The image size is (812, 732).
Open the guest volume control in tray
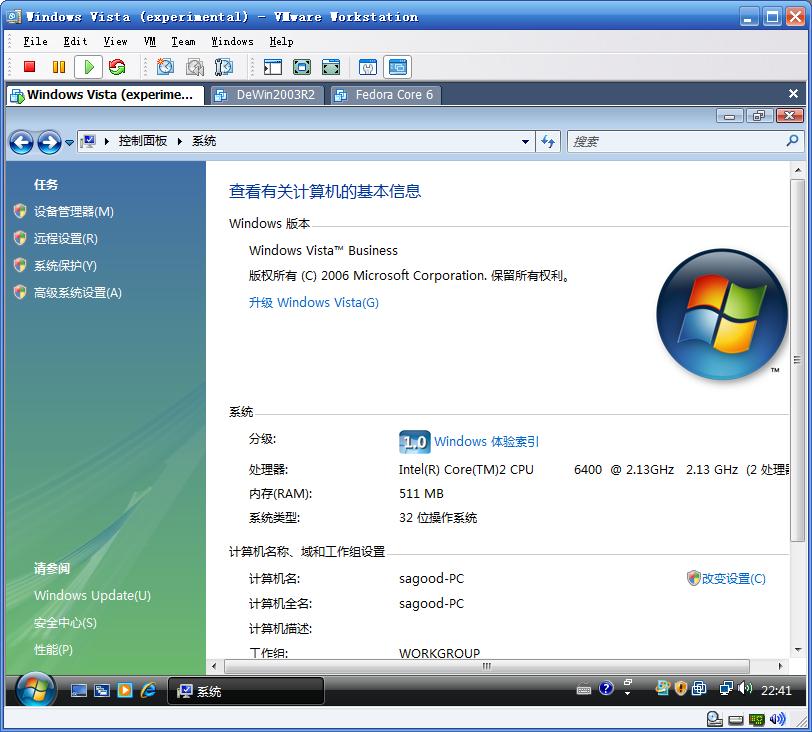click(745, 688)
